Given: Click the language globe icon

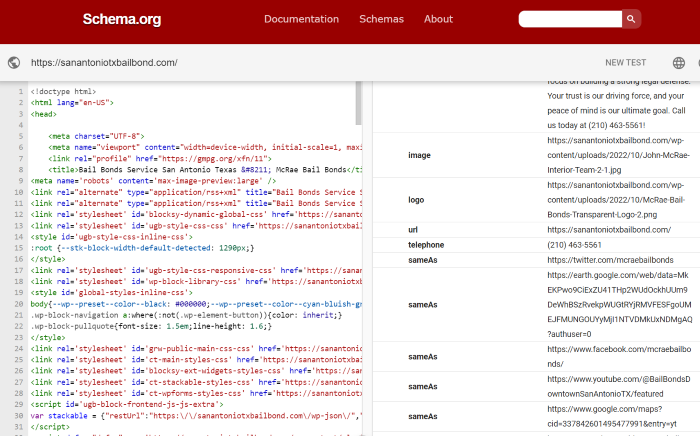Looking at the screenshot, I should (679, 63).
